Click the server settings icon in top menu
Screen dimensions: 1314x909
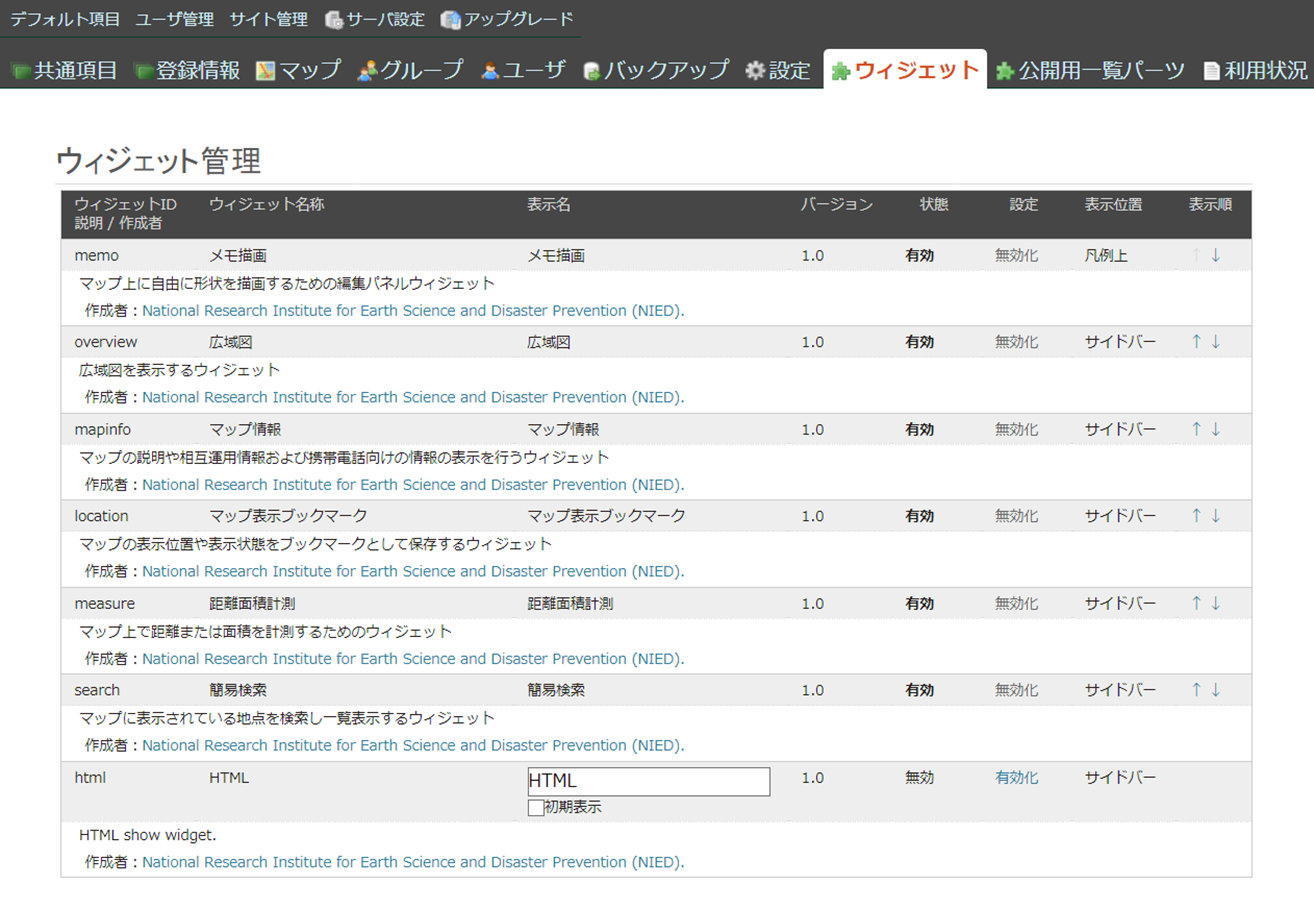(x=335, y=19)
